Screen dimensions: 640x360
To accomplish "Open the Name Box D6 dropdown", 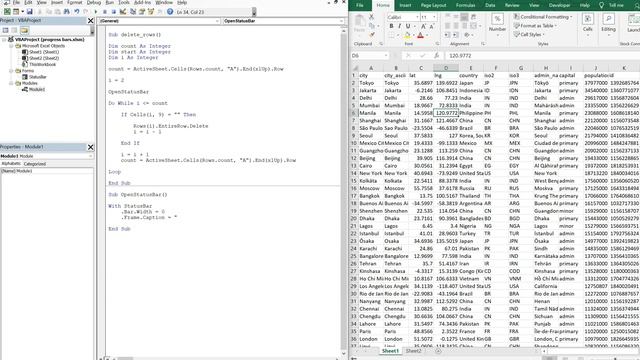I will click(x=386, y=56).
